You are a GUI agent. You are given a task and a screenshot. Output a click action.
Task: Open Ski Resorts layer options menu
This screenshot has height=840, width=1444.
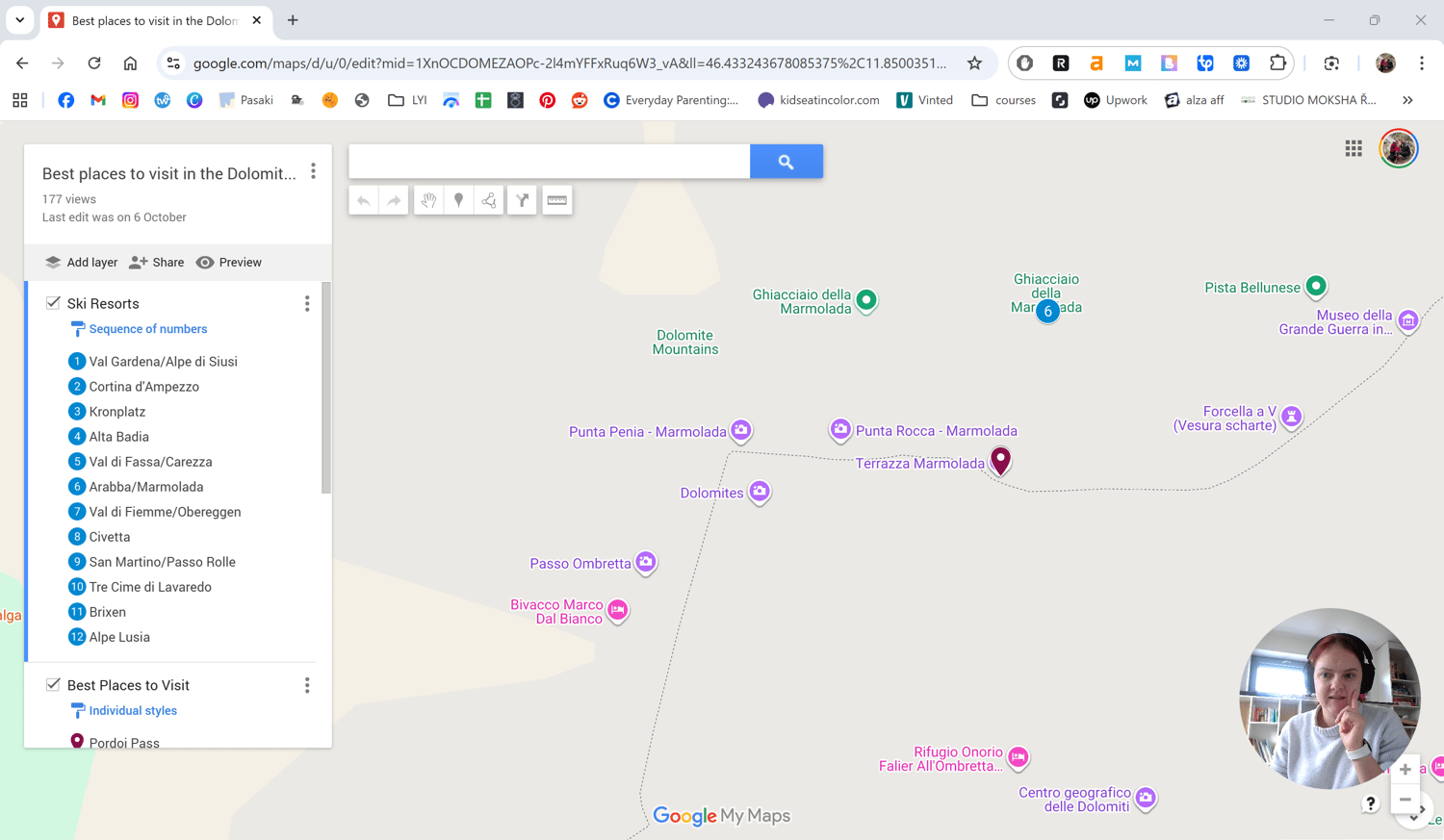[x=307, y=304]
